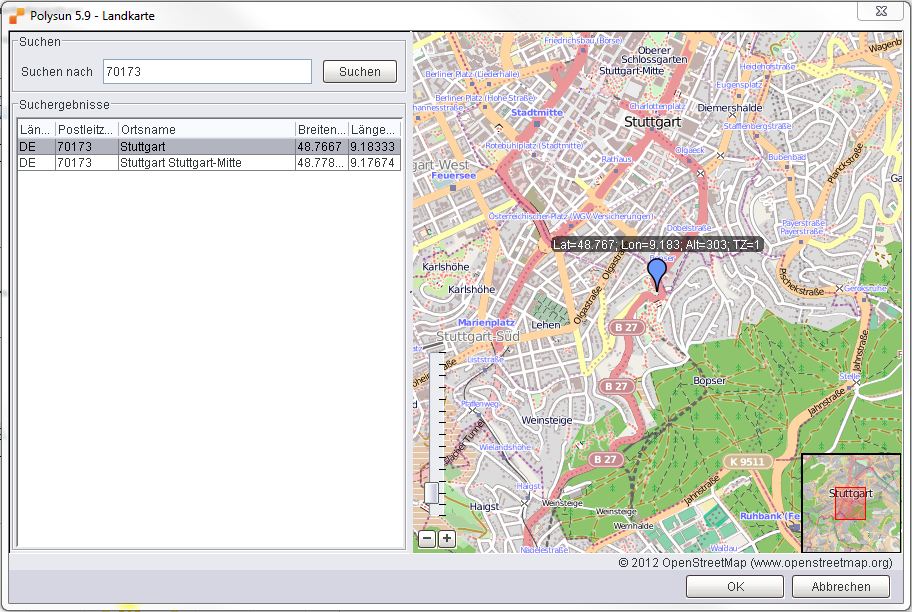Confirm with the OK button
Viewport: 912px width, 612px height.
735,586
